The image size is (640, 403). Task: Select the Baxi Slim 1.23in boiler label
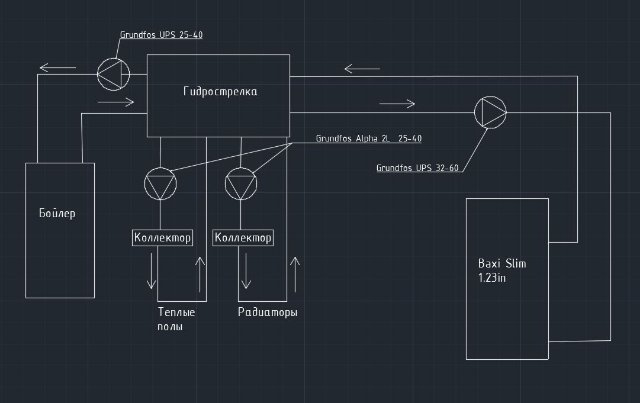pos(502,270)
